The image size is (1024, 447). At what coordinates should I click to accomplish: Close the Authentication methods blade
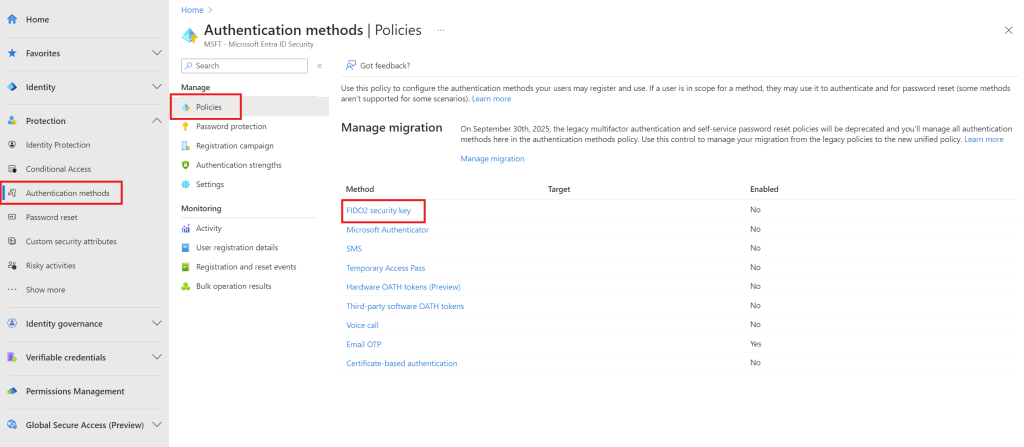(1007, 32)
